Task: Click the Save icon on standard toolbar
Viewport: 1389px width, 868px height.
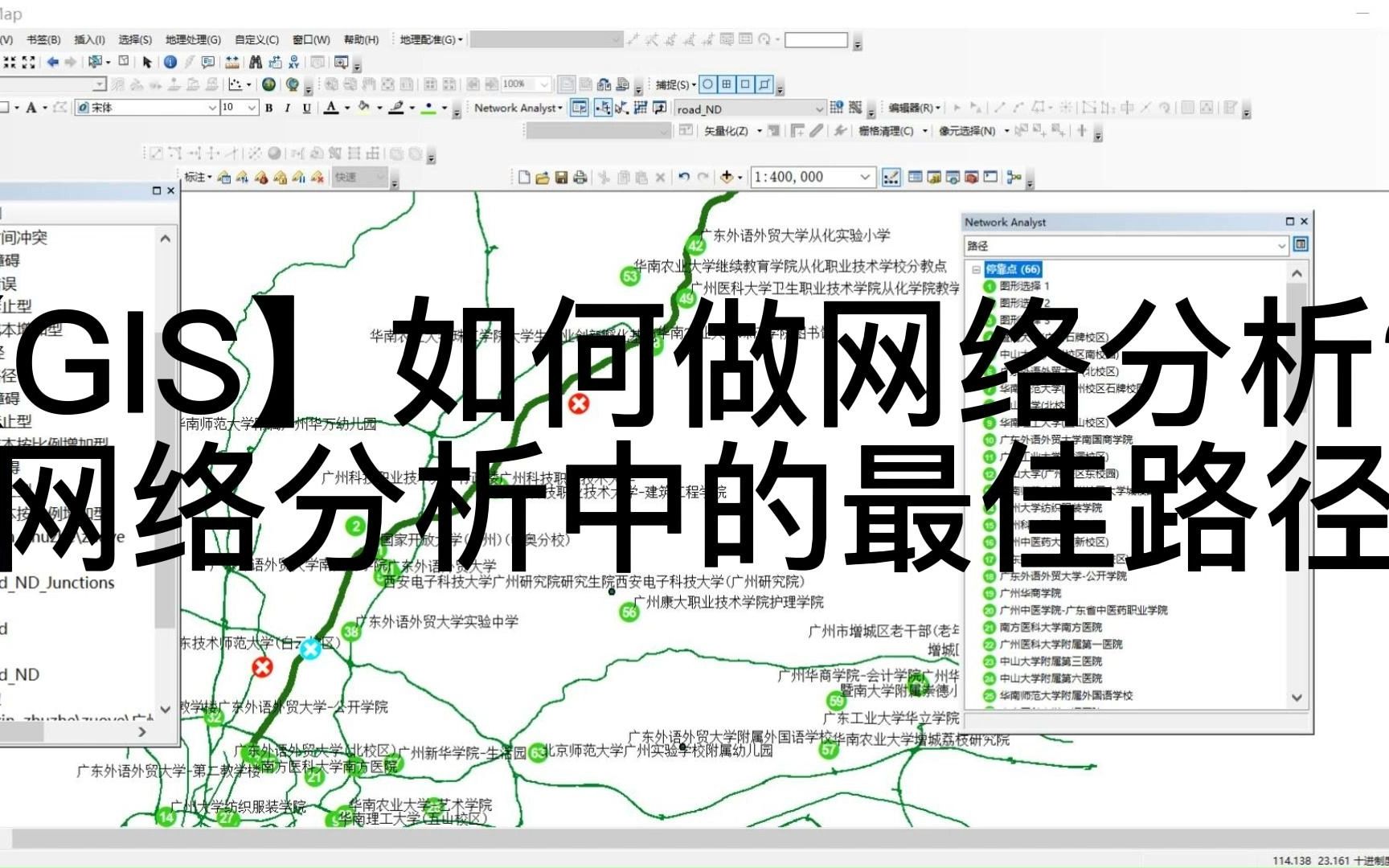Action: pos(560,177)
